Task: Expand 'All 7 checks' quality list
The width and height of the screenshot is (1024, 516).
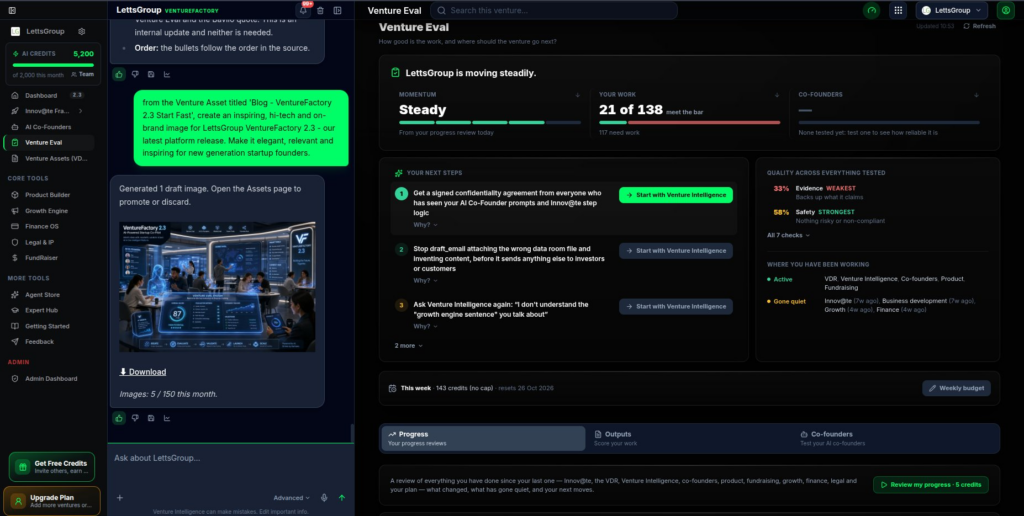Action: (x=788, y=235)
